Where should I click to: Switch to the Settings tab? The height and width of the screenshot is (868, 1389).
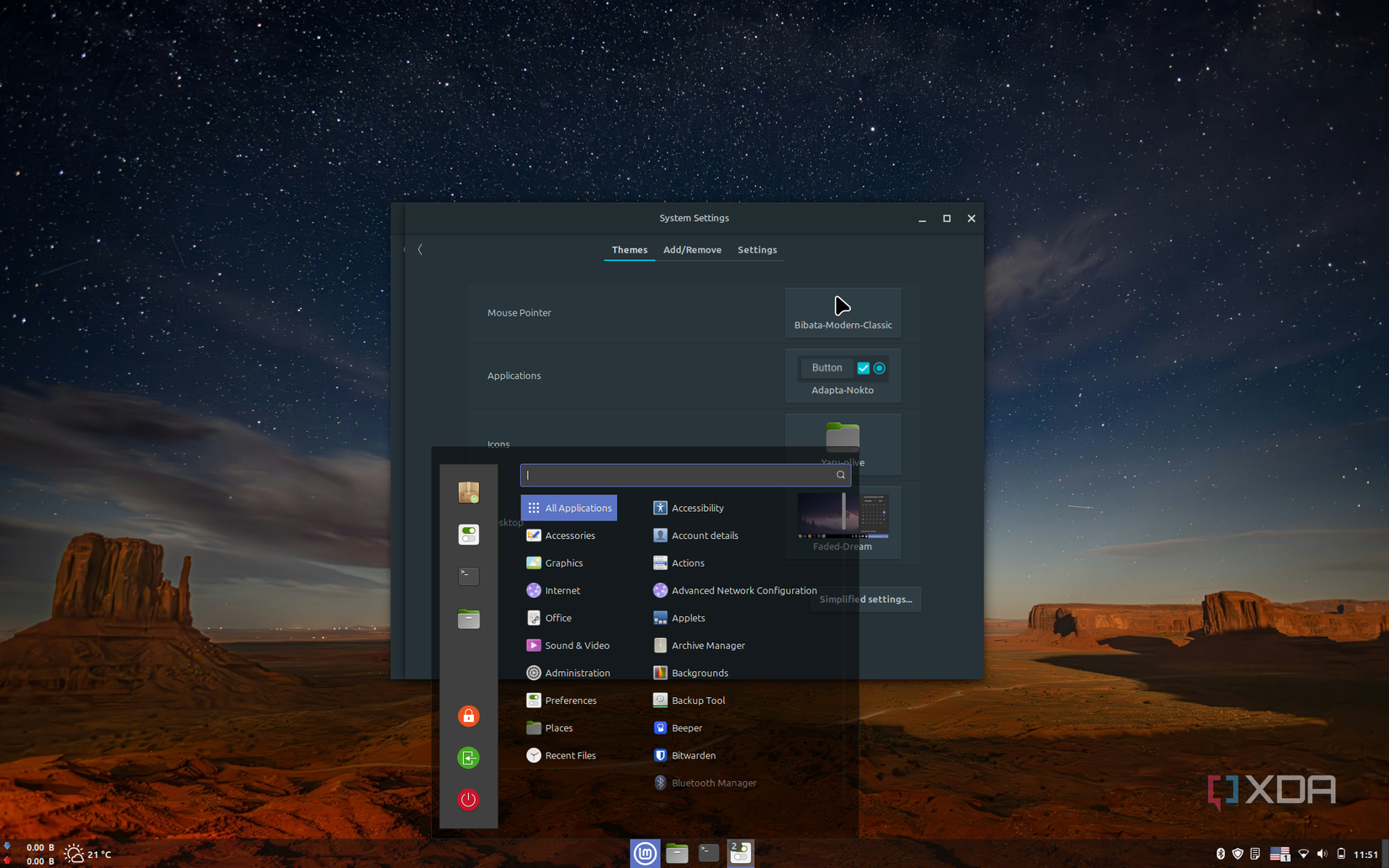(757, 250)
